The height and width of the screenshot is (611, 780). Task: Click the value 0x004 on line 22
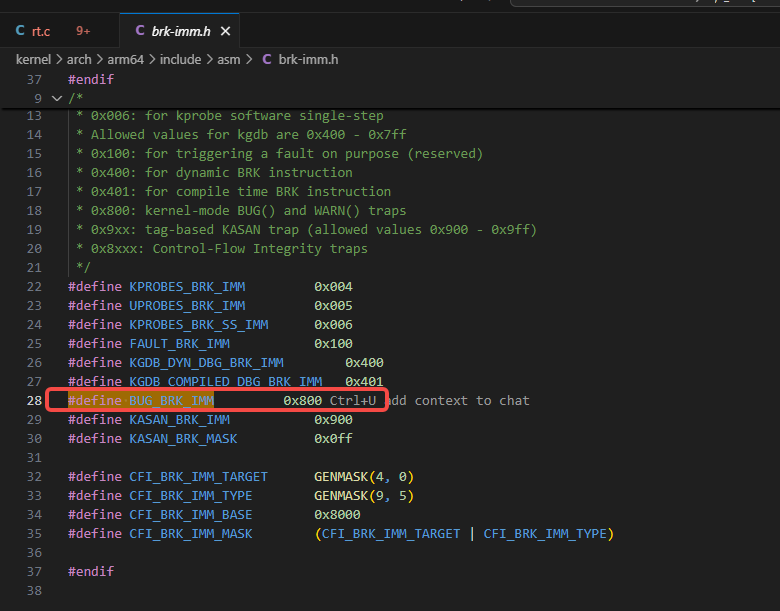333,287
